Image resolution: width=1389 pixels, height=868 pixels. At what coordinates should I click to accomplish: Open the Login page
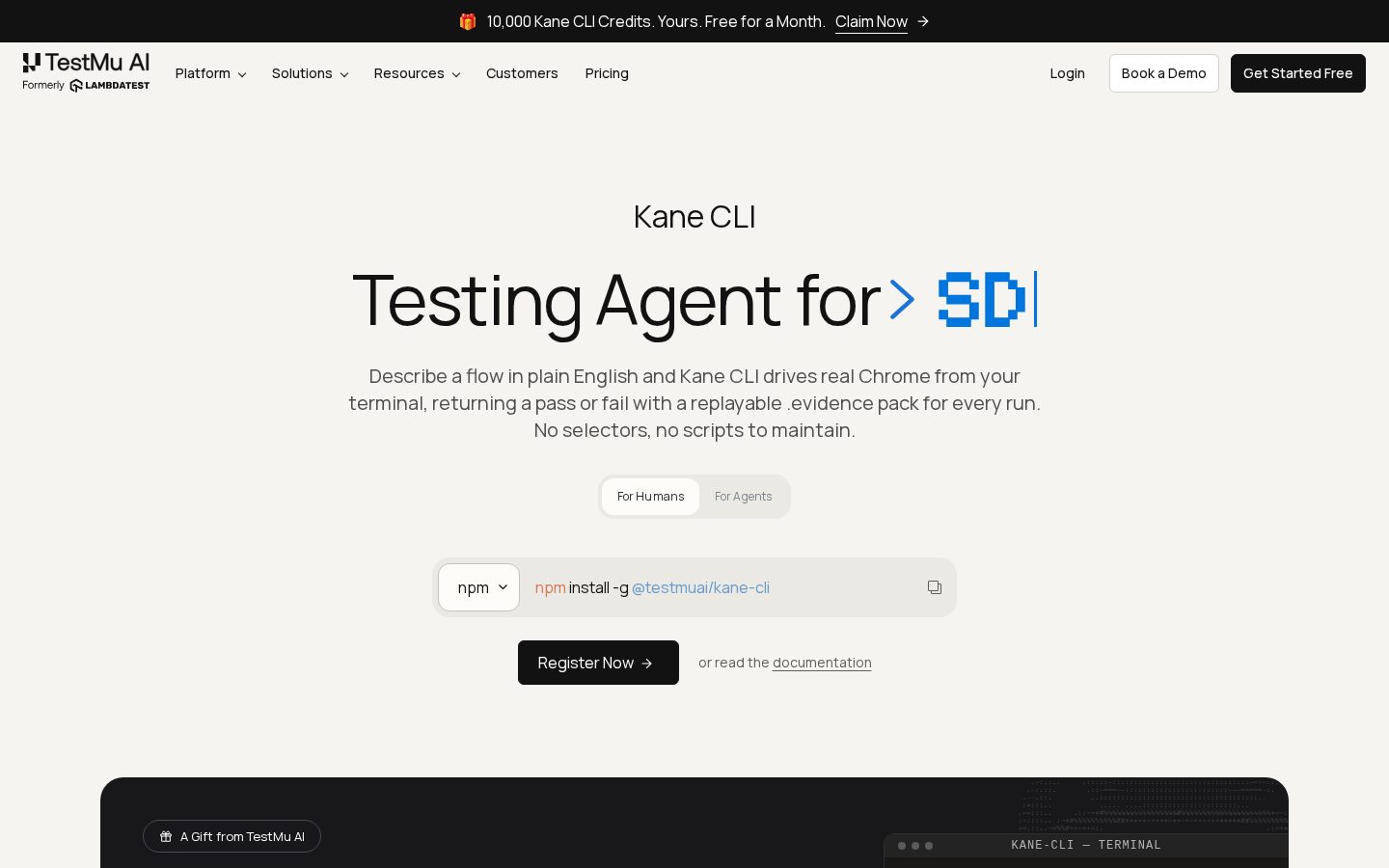tap(1067, 73)
